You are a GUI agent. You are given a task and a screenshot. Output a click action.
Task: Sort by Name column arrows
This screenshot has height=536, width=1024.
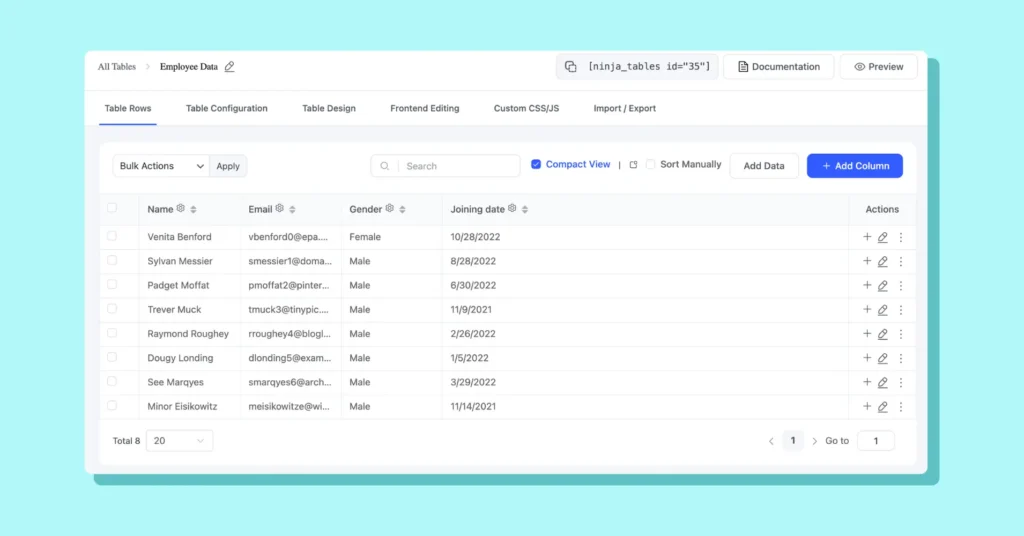click(193, 210)
